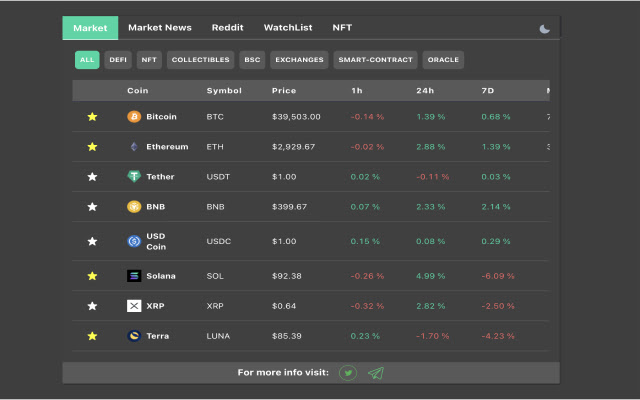Click the XRP coin logo

(x=134, y=306)
